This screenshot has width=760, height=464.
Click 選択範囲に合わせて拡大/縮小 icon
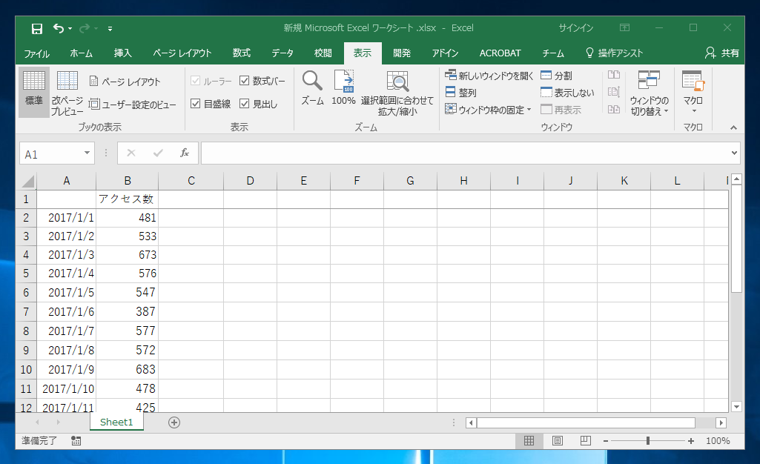click(x=397, y=93)
